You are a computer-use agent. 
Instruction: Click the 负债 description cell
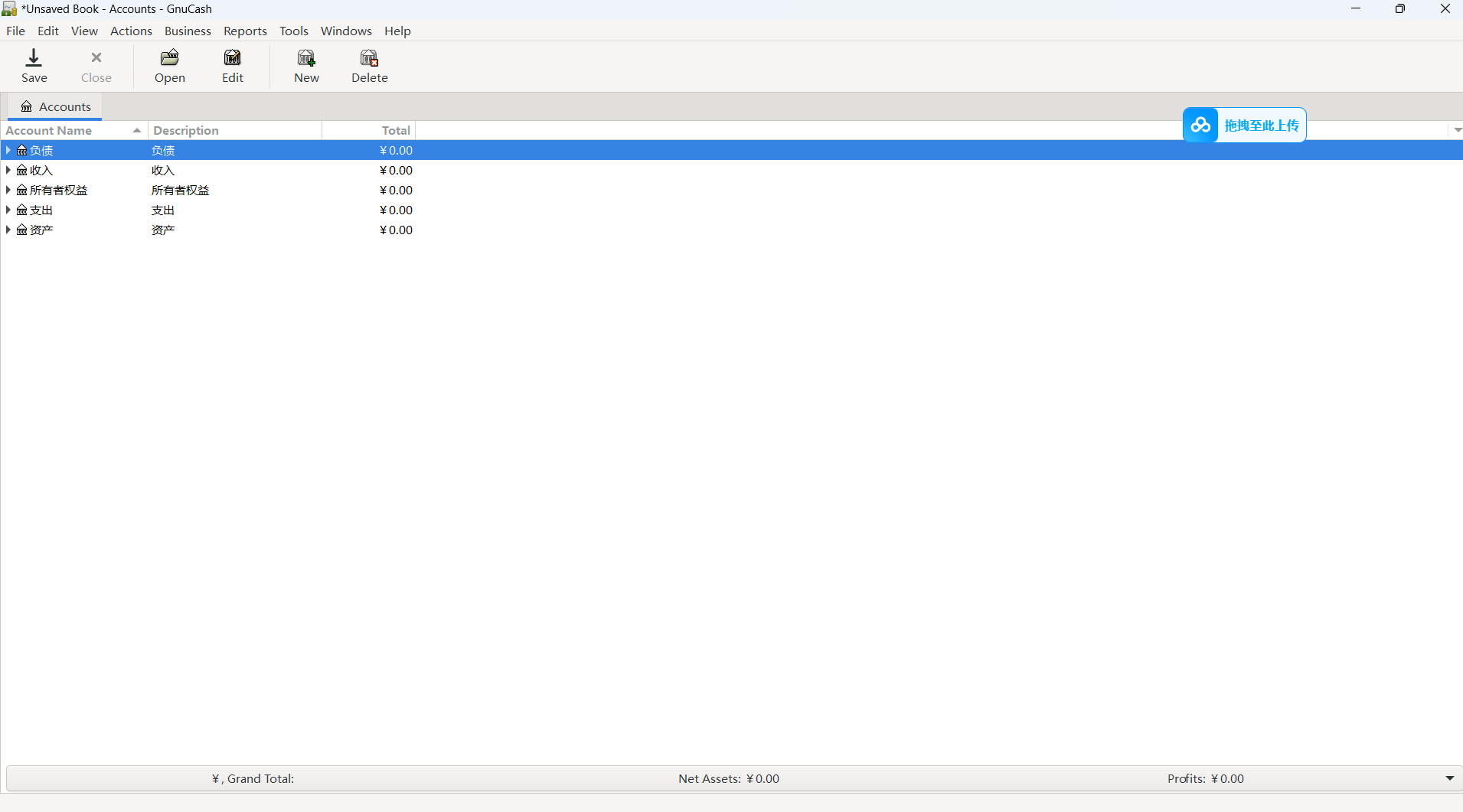click(163, 151)
